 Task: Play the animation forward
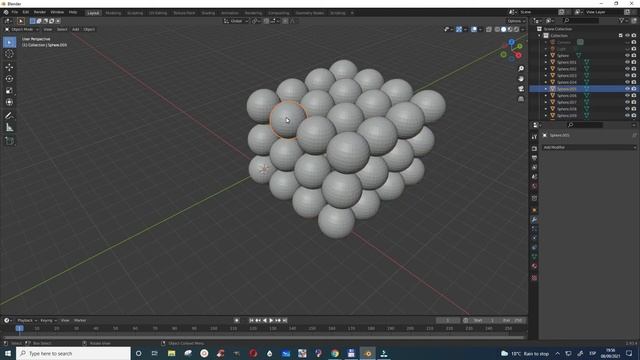pos(271,320)
